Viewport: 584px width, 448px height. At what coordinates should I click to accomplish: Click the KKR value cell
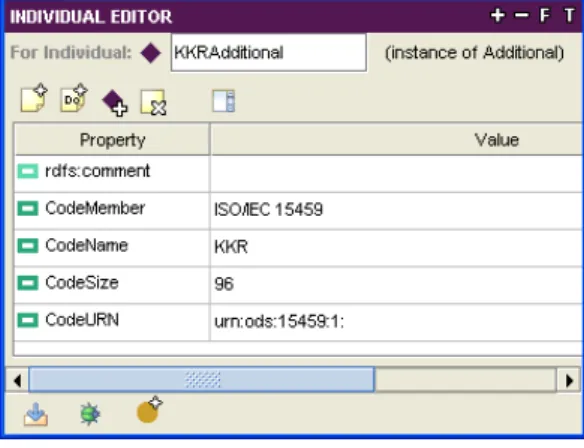(x=397, y=248)
